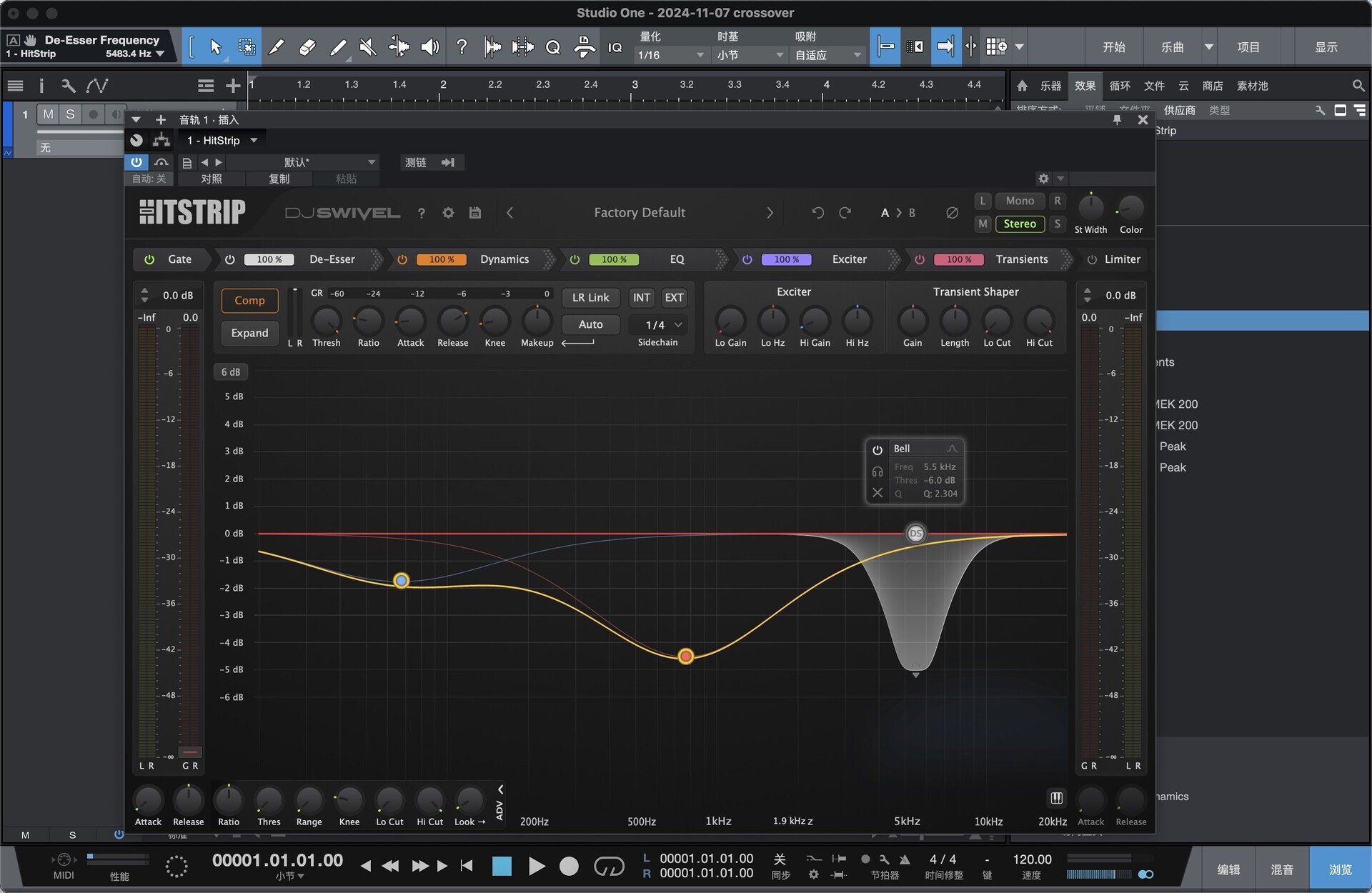1372x893 pixels.
Task: Click the Auto makeup button
Action: click(590, 324)
